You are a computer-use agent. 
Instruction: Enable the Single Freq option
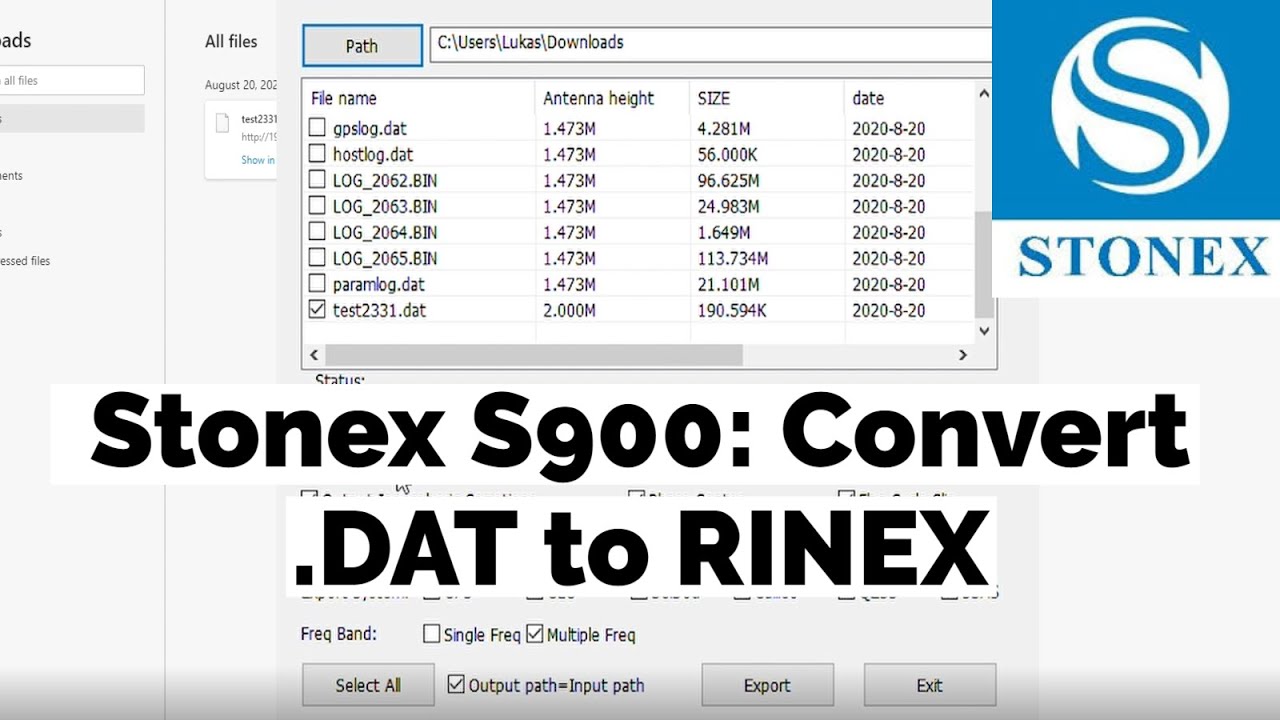pyautogui.click(x=432, y=634)
